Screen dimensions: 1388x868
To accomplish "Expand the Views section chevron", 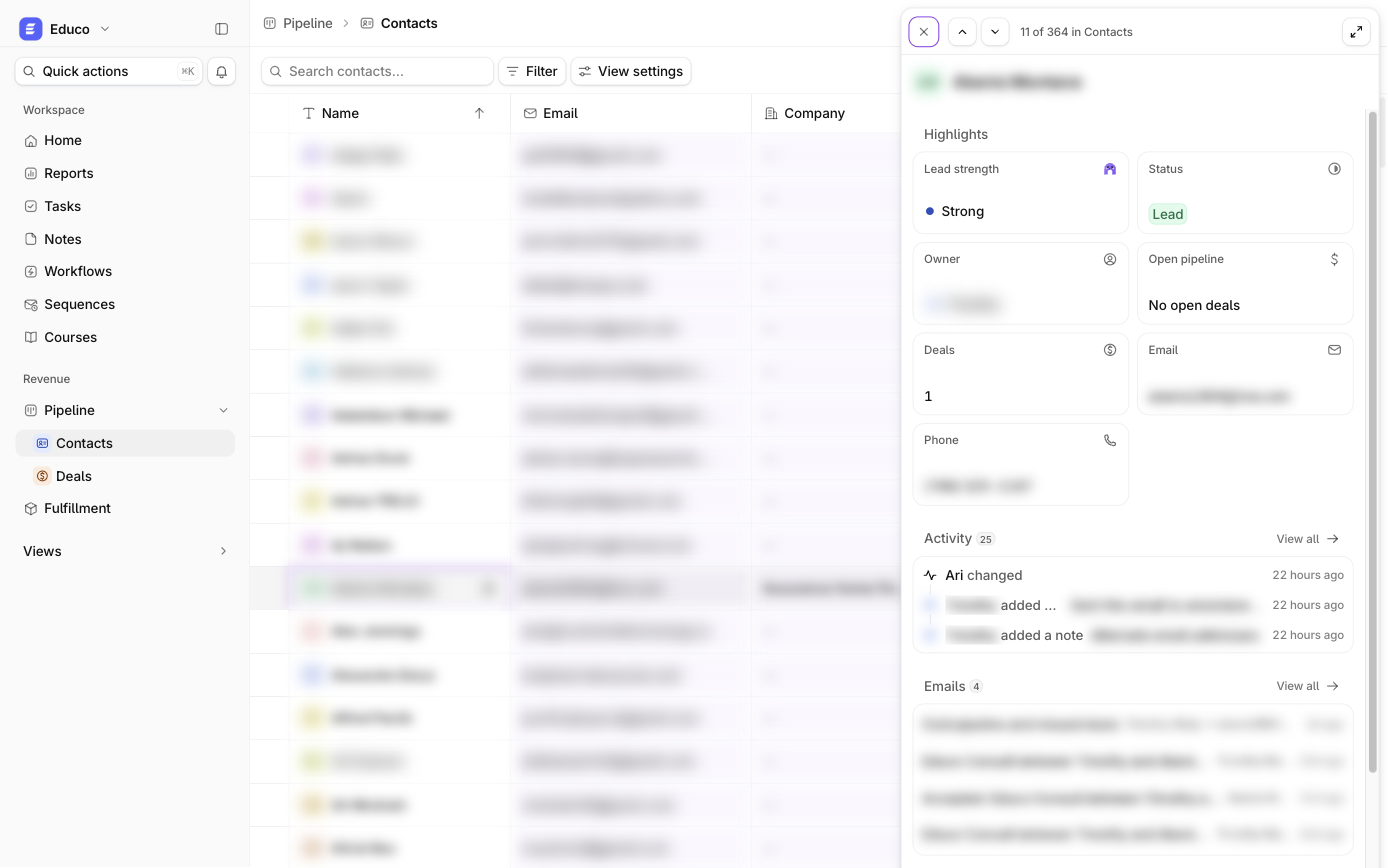I will click(x=223, y=551).
